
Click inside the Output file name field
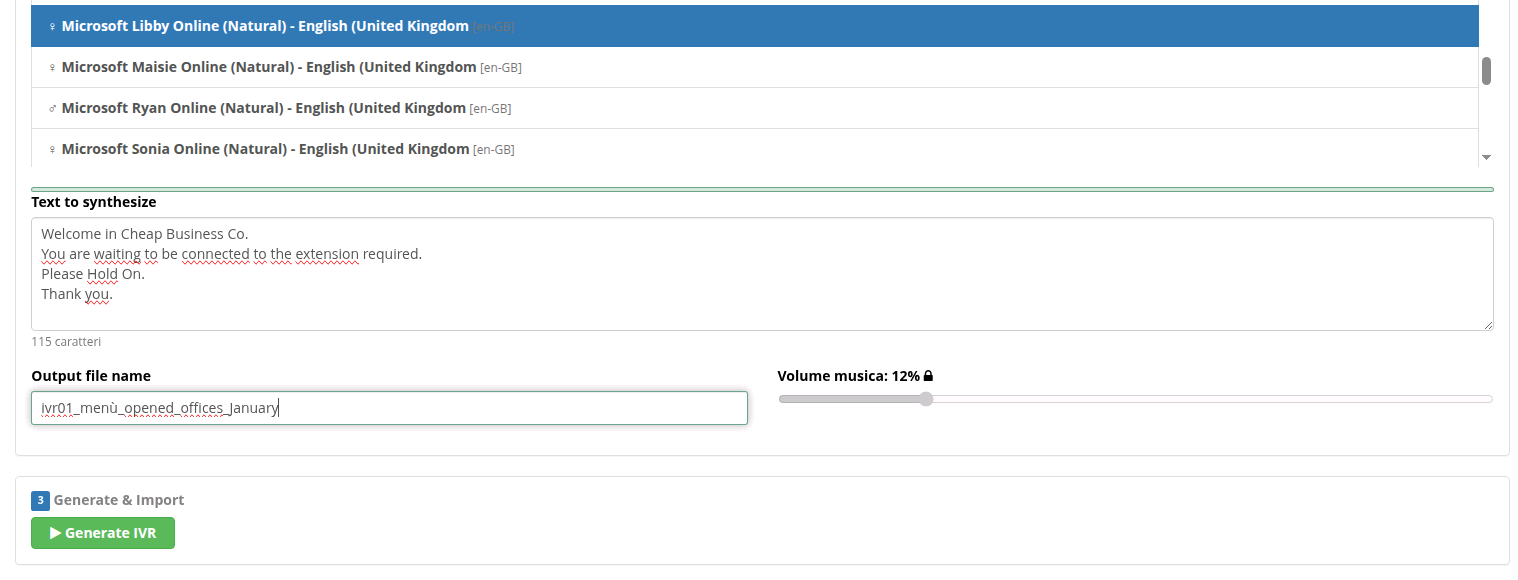[389, 407]
